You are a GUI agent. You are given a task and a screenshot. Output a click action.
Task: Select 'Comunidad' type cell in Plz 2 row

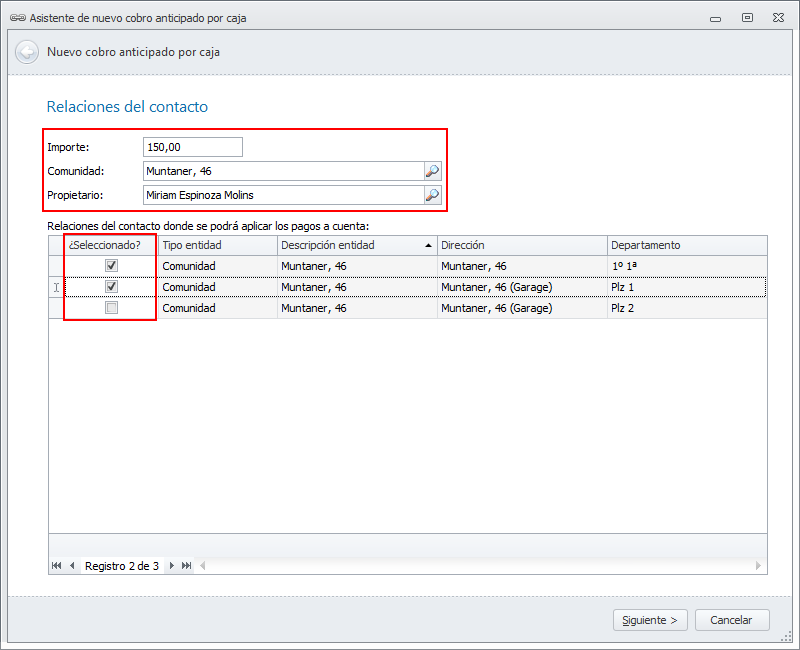[x=218, y=308]
